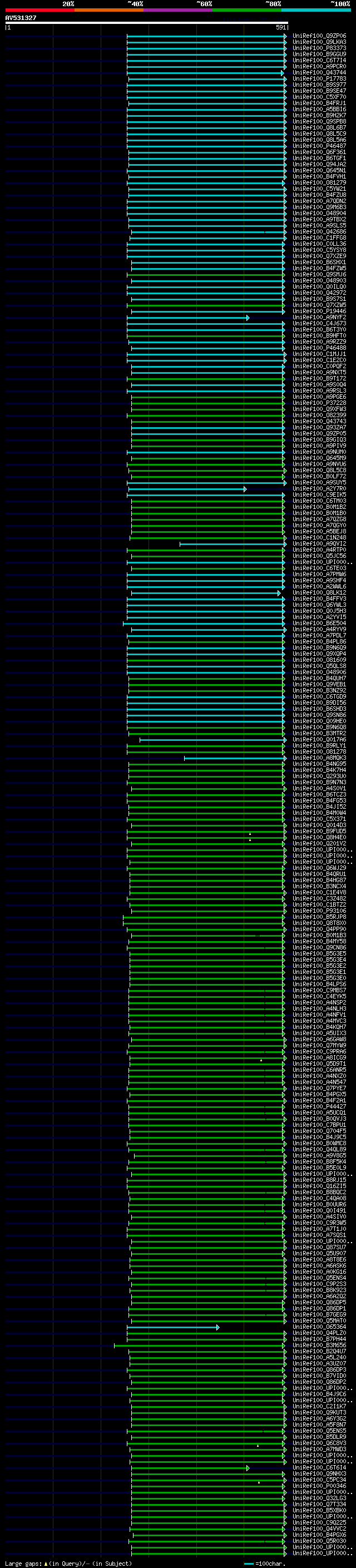The width and height of the screenshot is (356, 1568).
Task: Select hit label UniRef100_Q4PLZ0
Action: click(x=319, y=1334)
